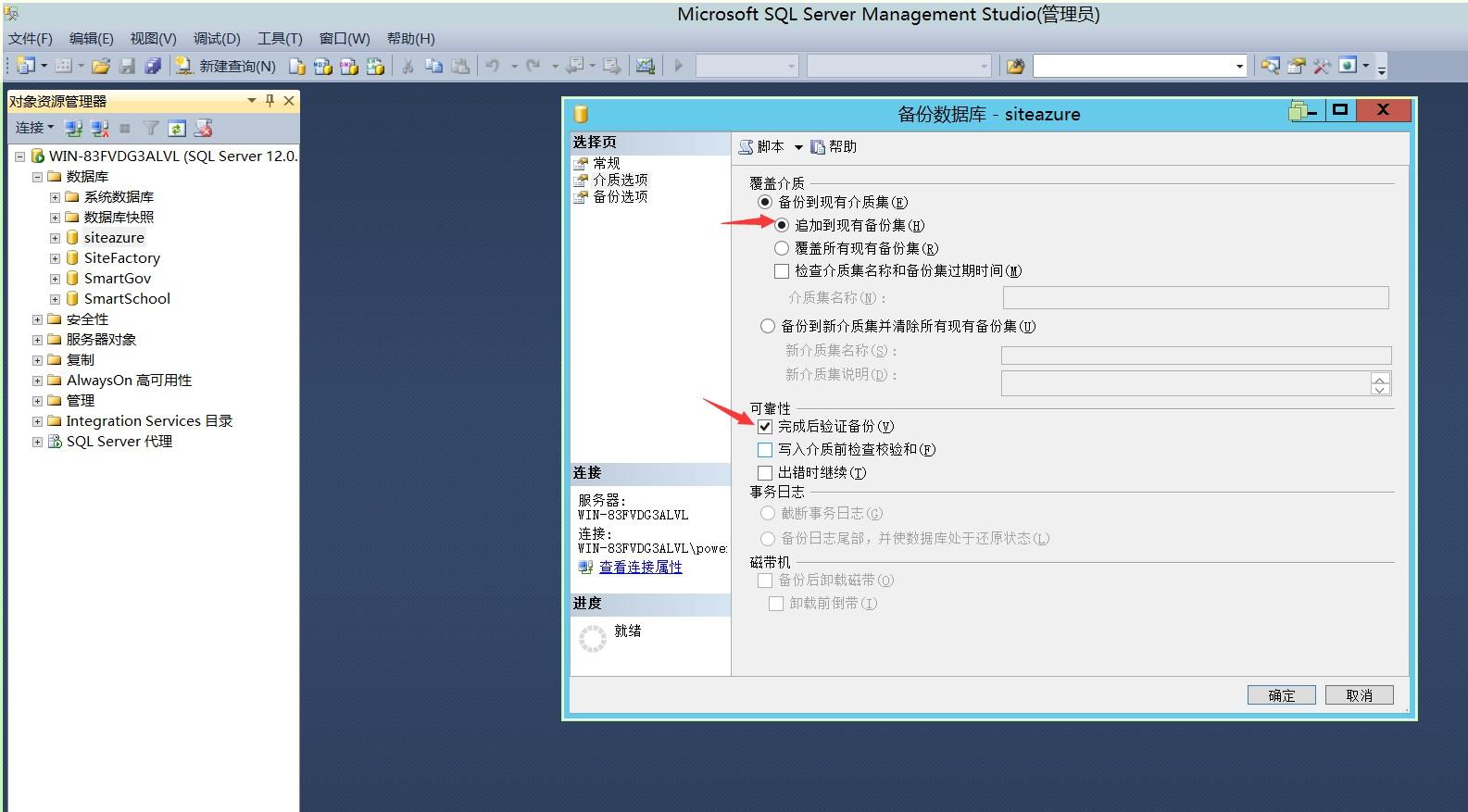The height and width of the screenshot is (812, 1468).
Task: Select the 介质选项 page
Action: point(620,180)
